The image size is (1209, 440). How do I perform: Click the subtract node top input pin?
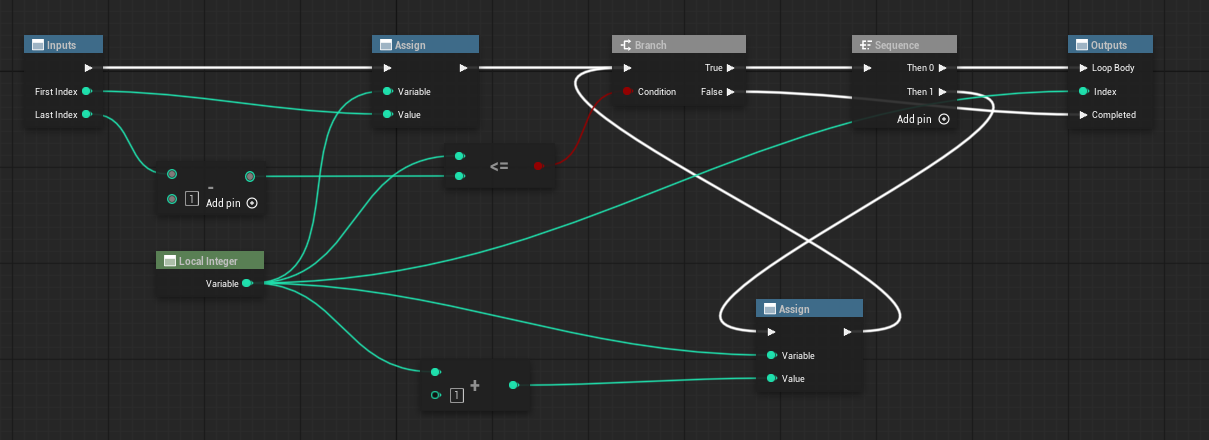(172, 176)
